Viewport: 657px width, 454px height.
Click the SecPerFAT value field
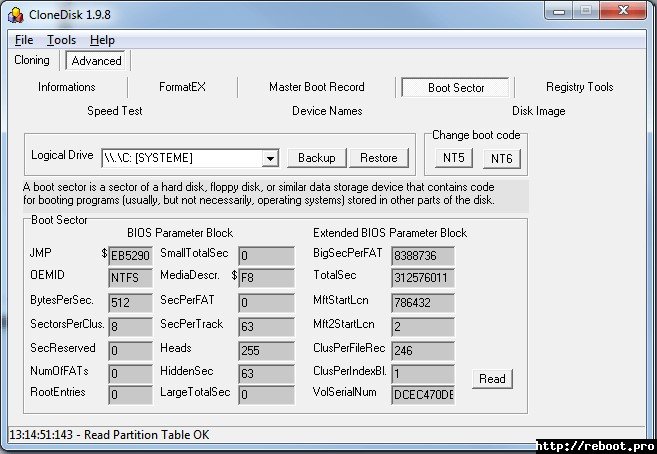tap(266, 302)
